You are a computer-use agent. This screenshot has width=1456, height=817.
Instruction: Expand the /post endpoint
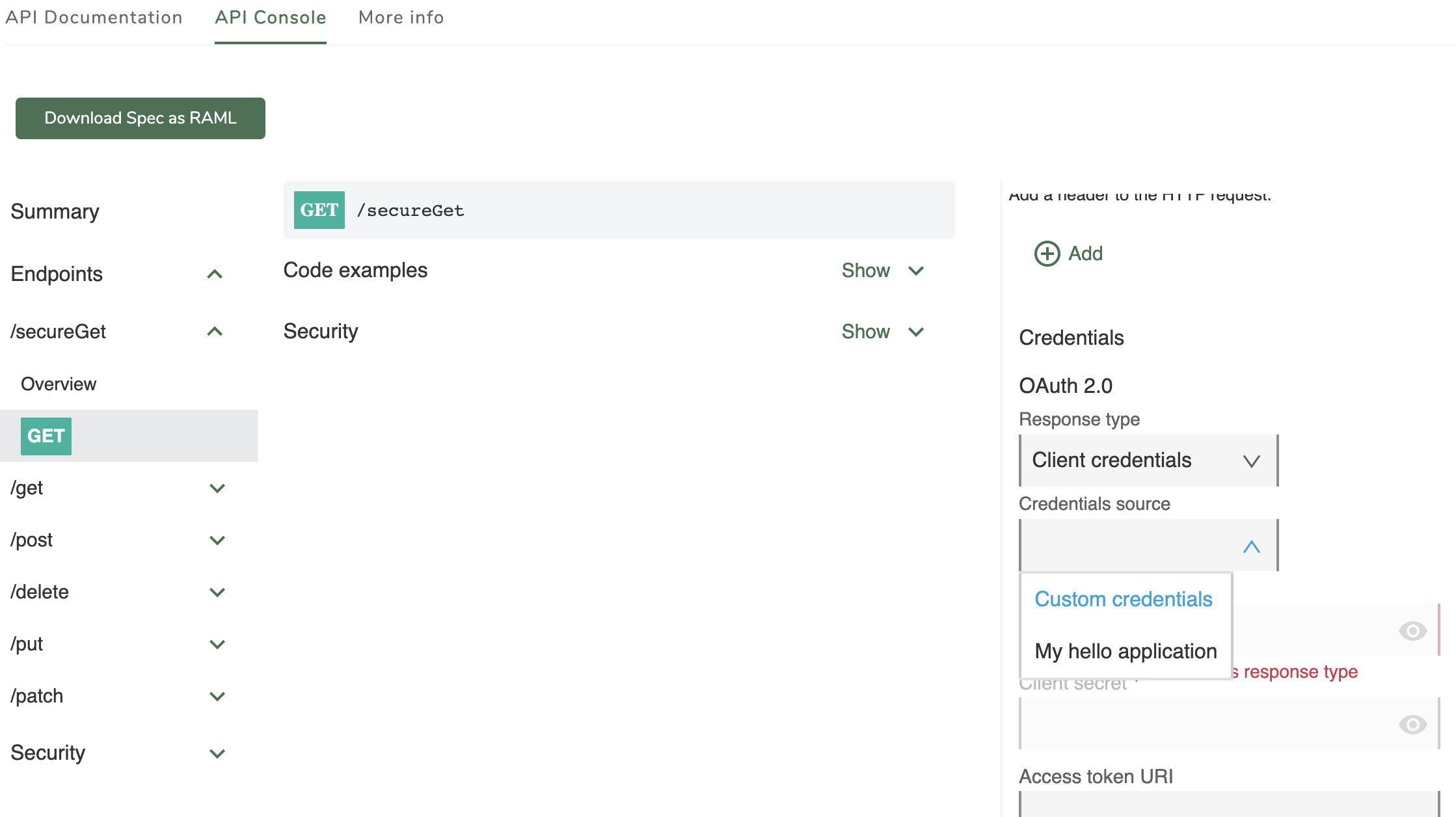tap(217, 540)
